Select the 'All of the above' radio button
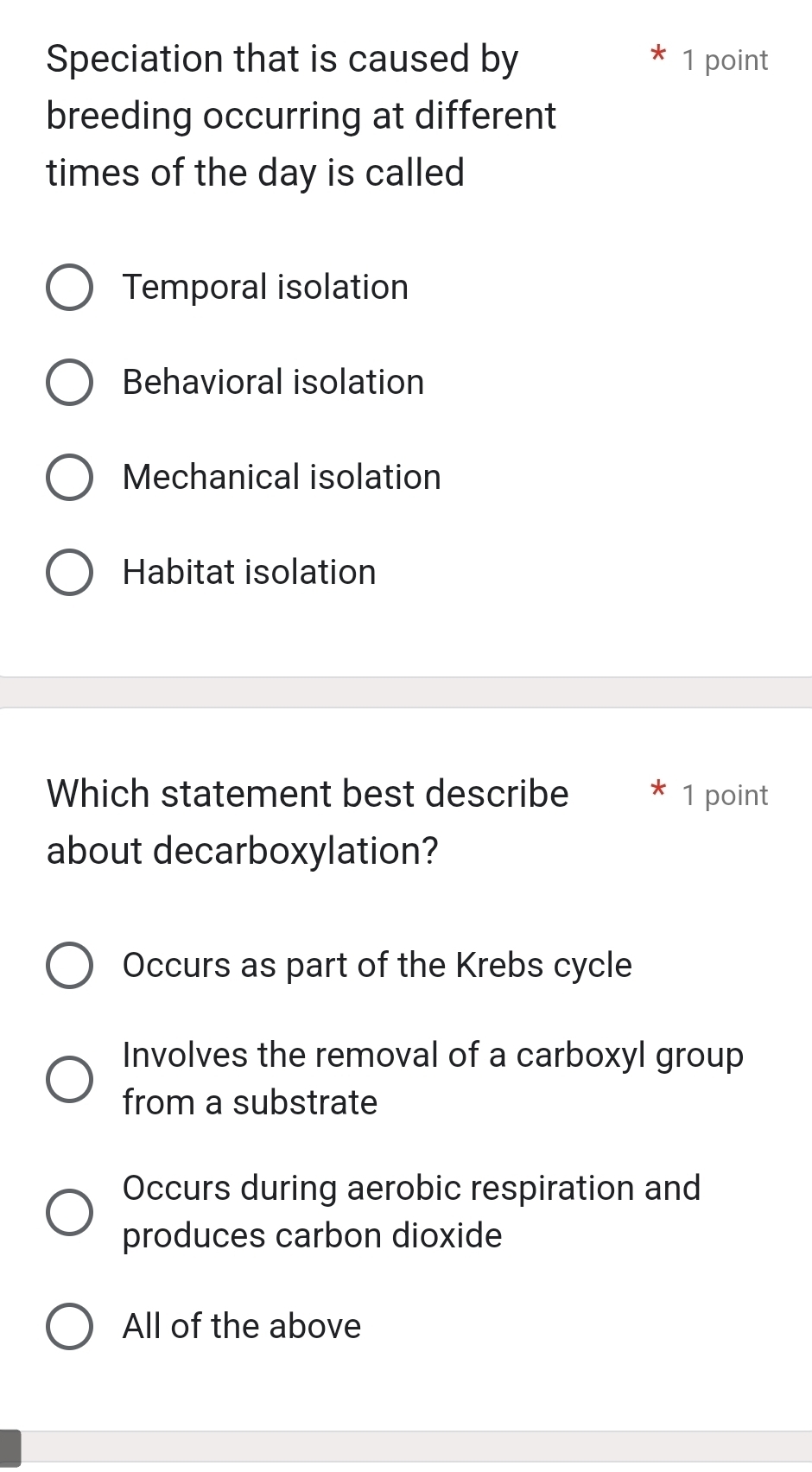This screenshot has width=812, height=1472. pyautogui.click(x=70, y=1327)
